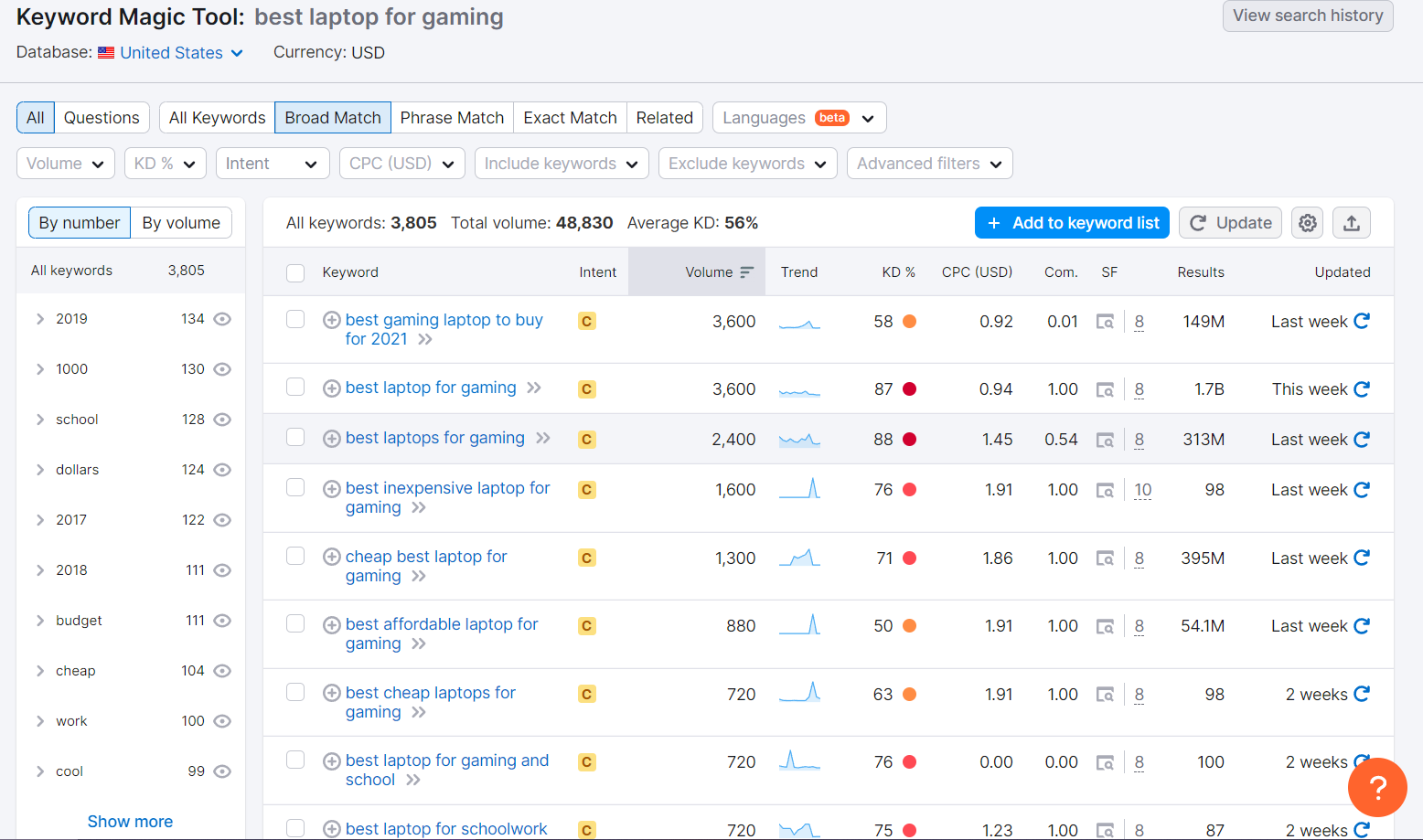This screenshot has width=1423, height=840.
Task: View SERP icon for 'best inexpensive laptop for gaming'
Action: [1106, 491]
